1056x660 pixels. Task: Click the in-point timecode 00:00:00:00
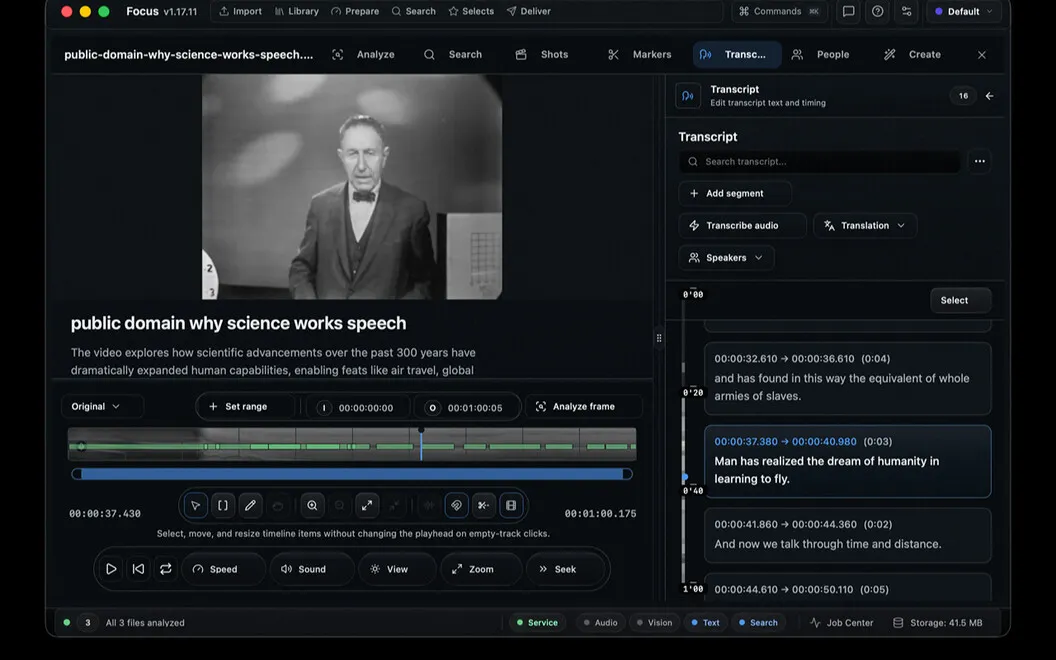[358, 407]
